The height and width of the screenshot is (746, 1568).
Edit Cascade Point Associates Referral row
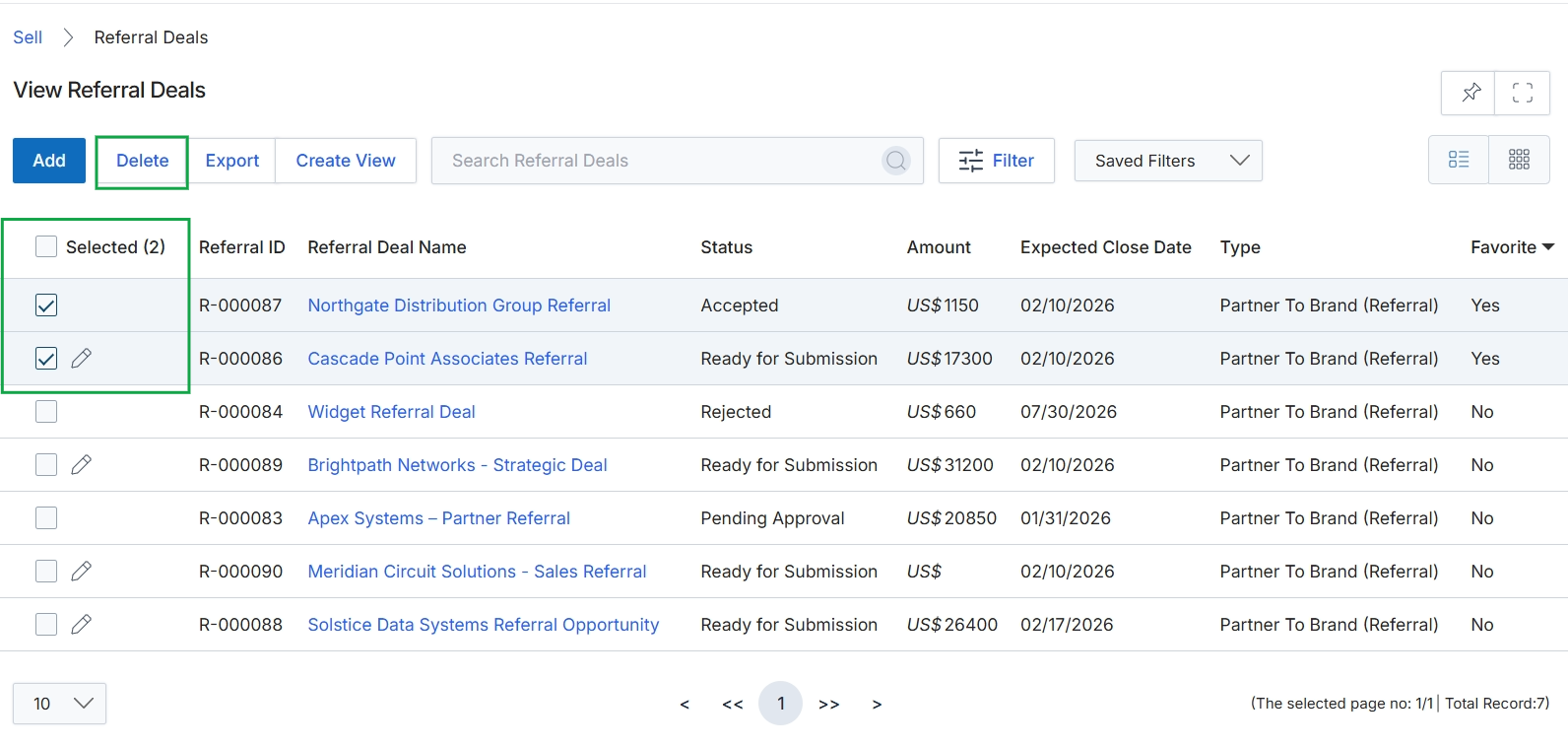pyautogui.click(x=82, y=359)
